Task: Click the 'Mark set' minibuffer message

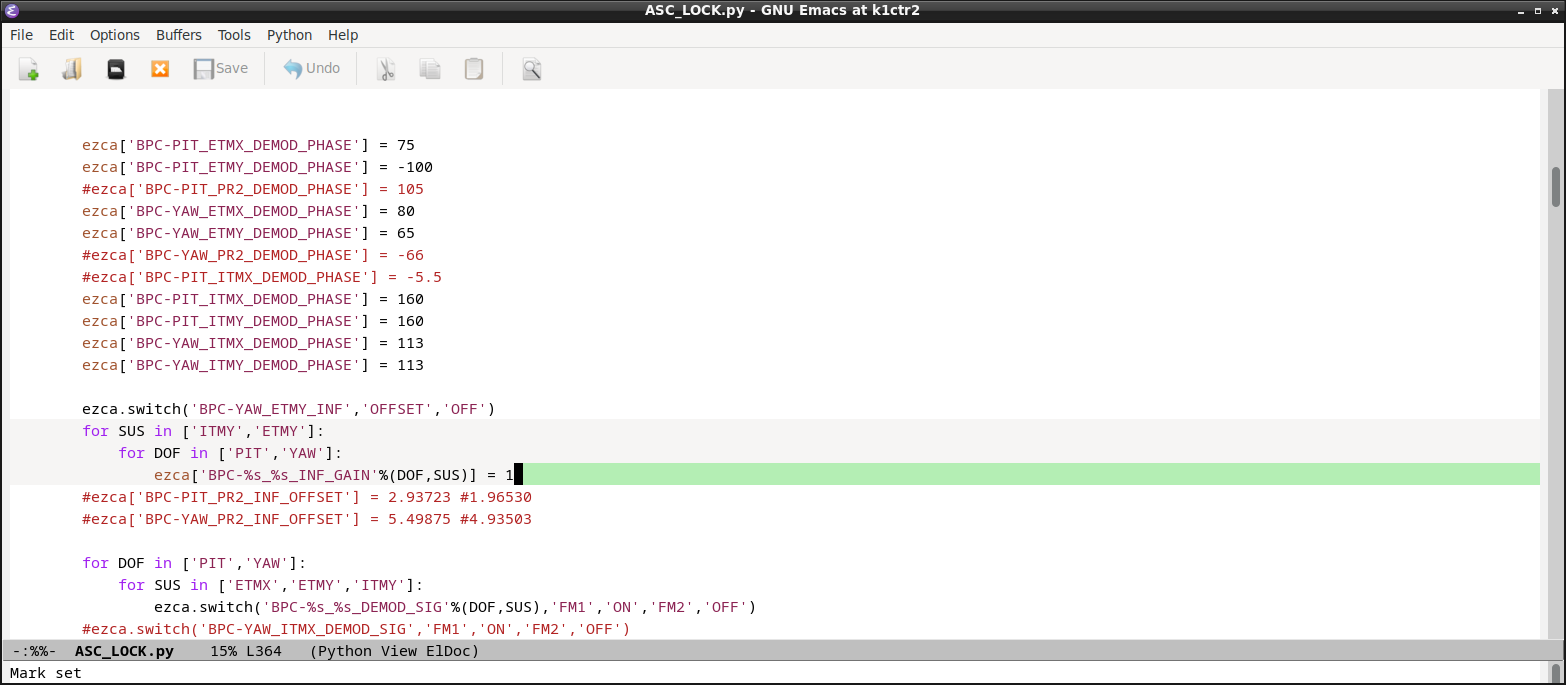Action: (46, 673)
